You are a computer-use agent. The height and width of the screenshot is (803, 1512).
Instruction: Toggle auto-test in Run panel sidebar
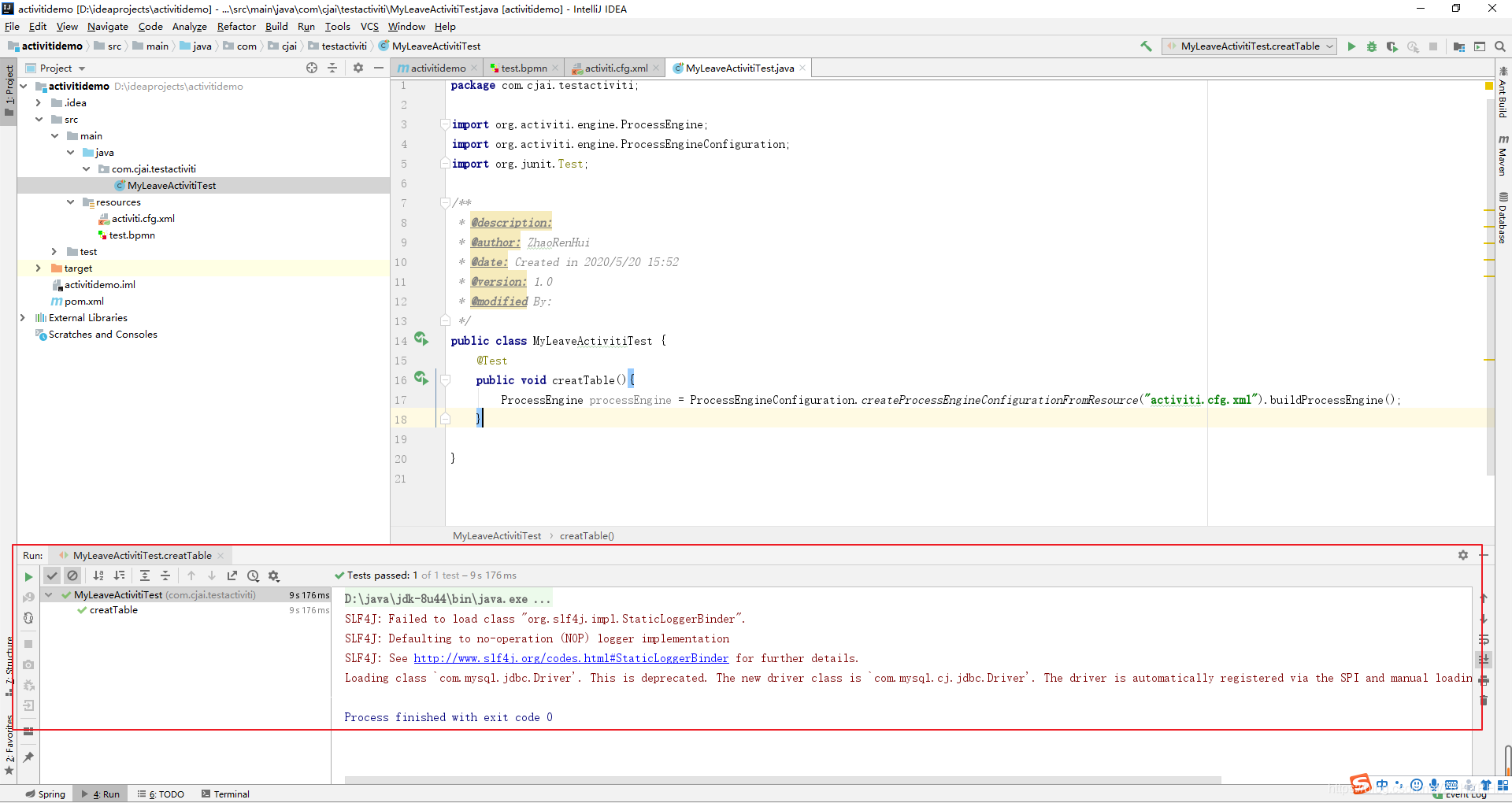(x=28, y=618)
